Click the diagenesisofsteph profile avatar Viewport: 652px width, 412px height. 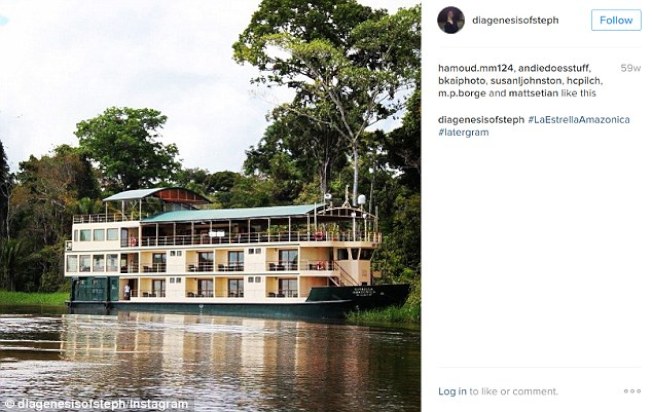pos(451,20)
